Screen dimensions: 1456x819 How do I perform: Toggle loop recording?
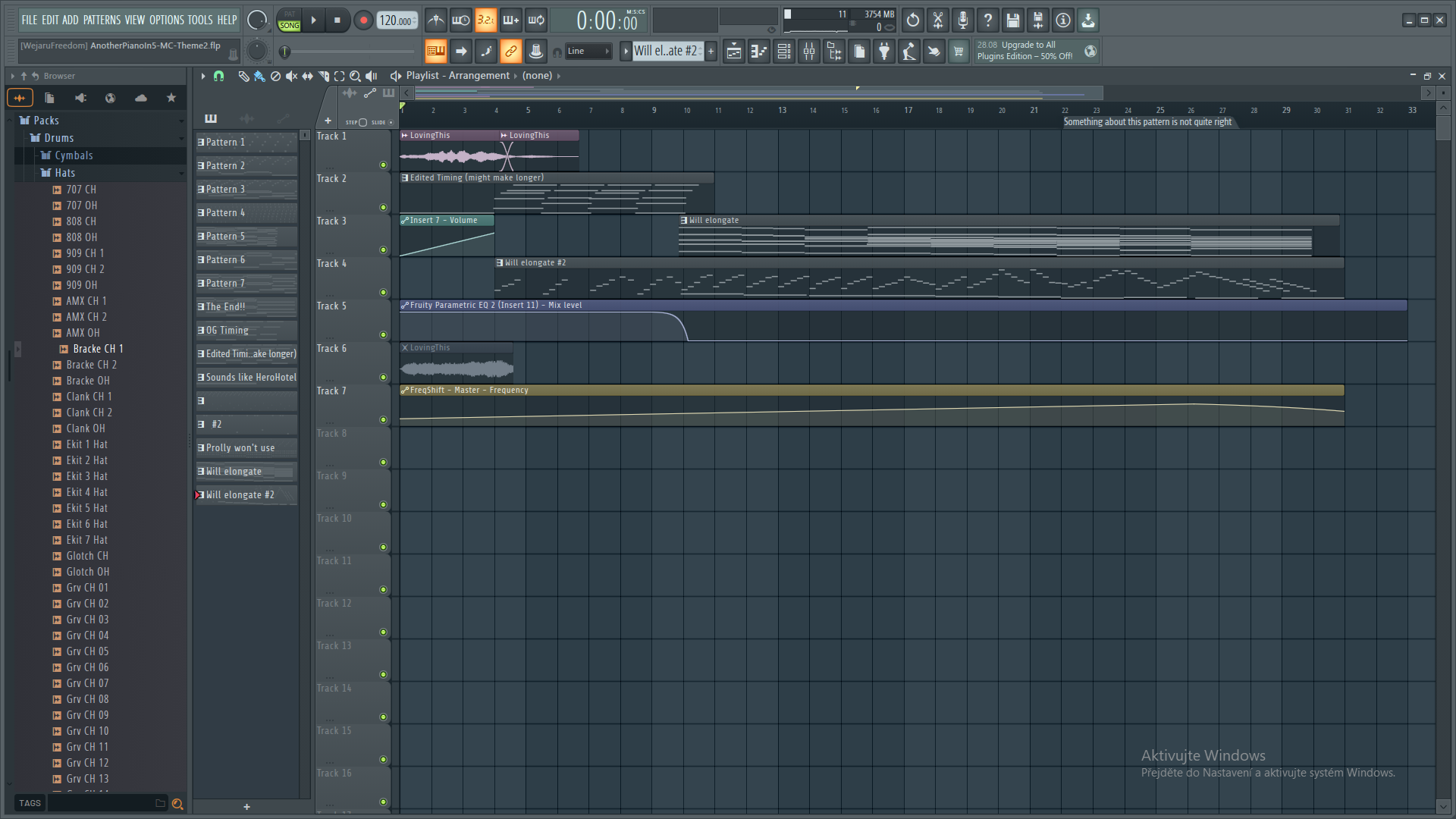point(535,20)
